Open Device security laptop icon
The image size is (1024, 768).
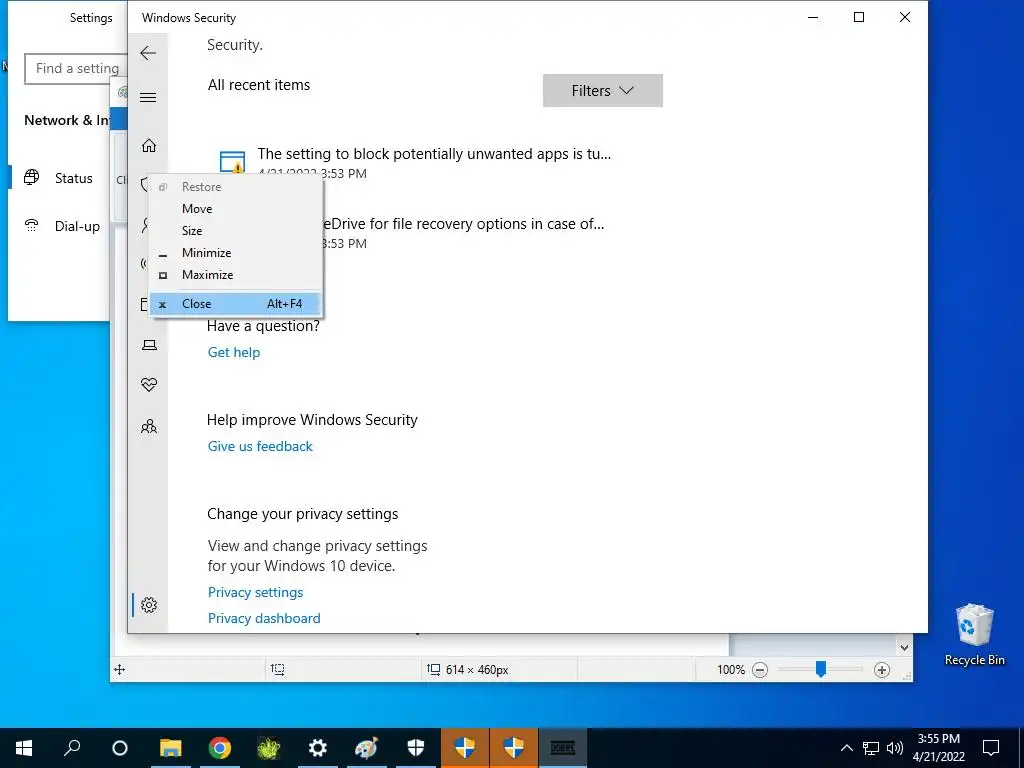(x=149, y=345)
